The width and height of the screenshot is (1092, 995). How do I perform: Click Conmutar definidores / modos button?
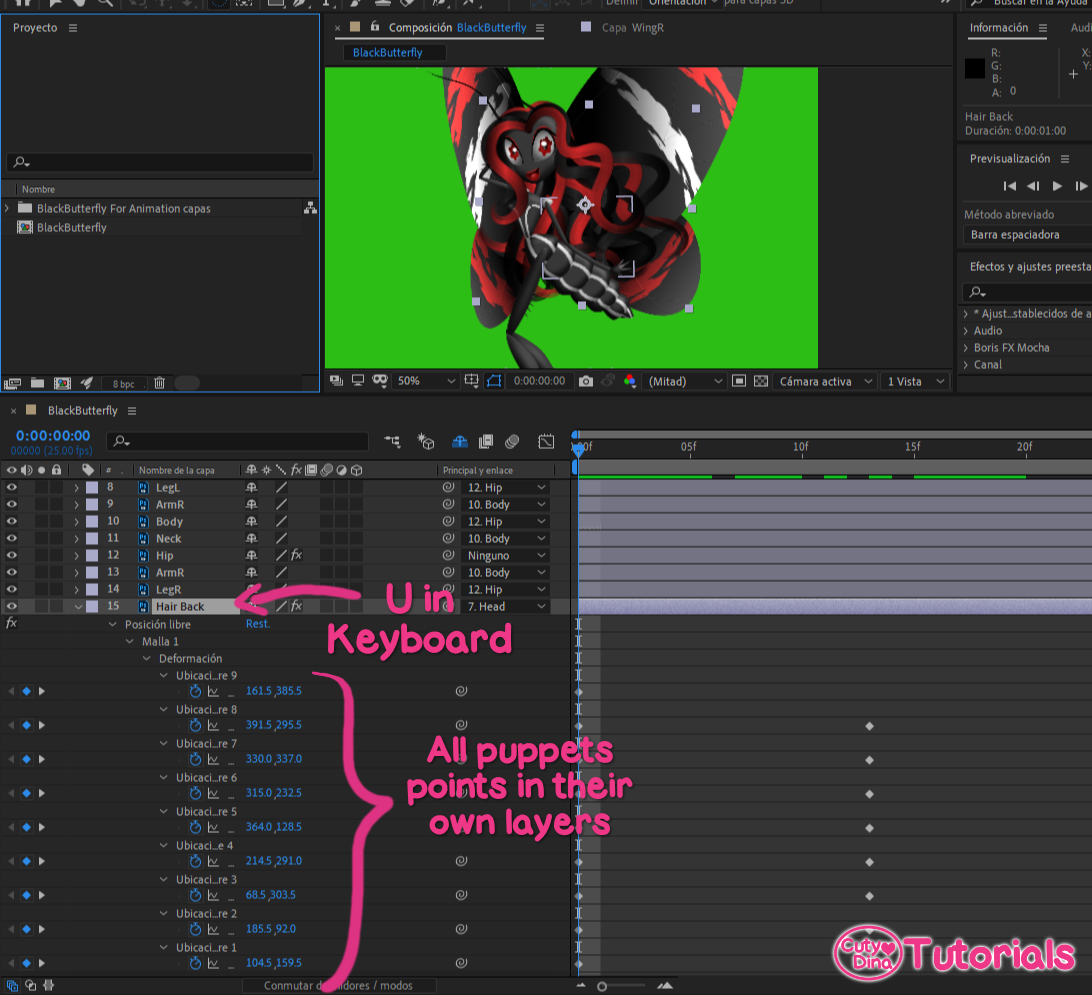click(340, 985)
